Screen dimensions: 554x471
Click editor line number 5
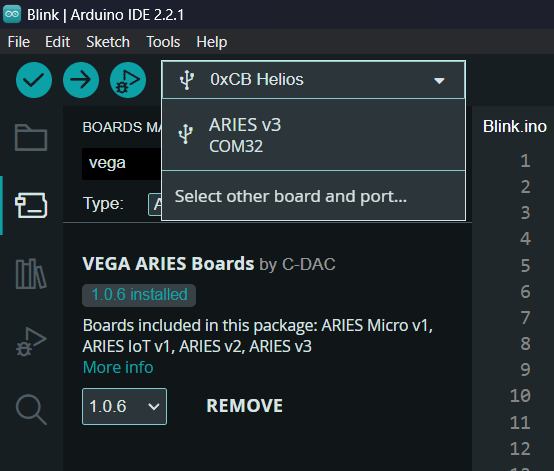pyautogui.click(x=525, y=265)
